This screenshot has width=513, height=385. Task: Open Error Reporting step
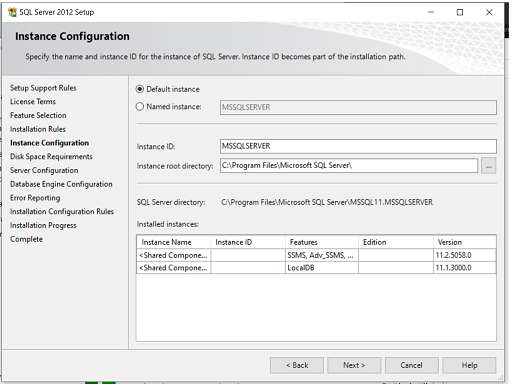coord(35,198)
